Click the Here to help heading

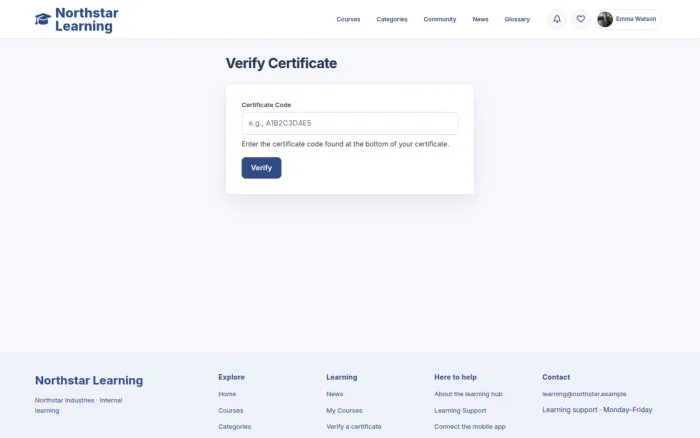tap(455, 377)
